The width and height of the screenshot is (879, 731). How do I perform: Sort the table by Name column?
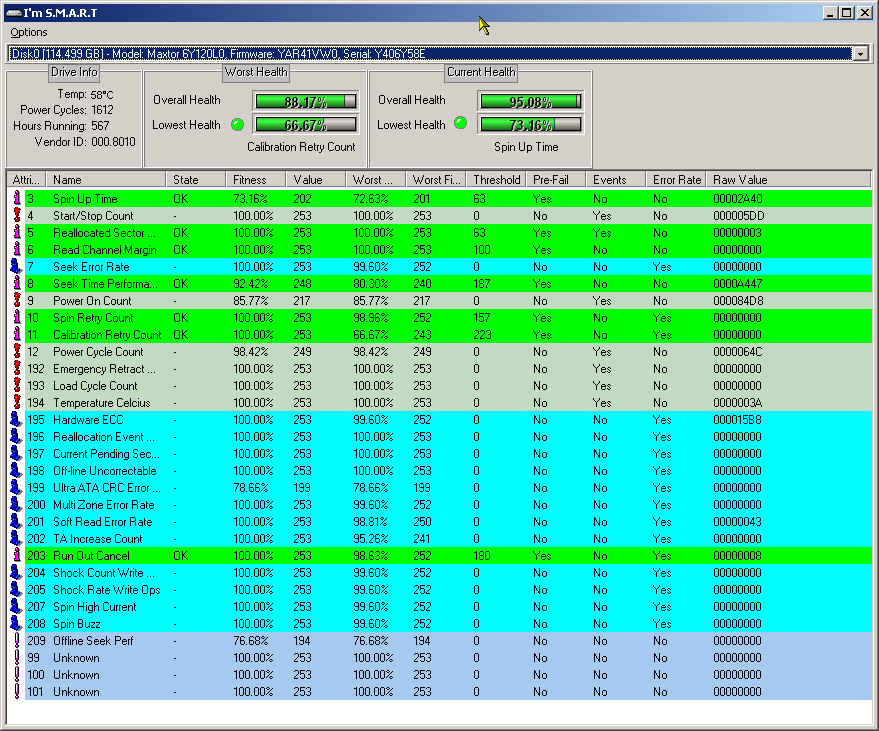[x=106, y=179]
